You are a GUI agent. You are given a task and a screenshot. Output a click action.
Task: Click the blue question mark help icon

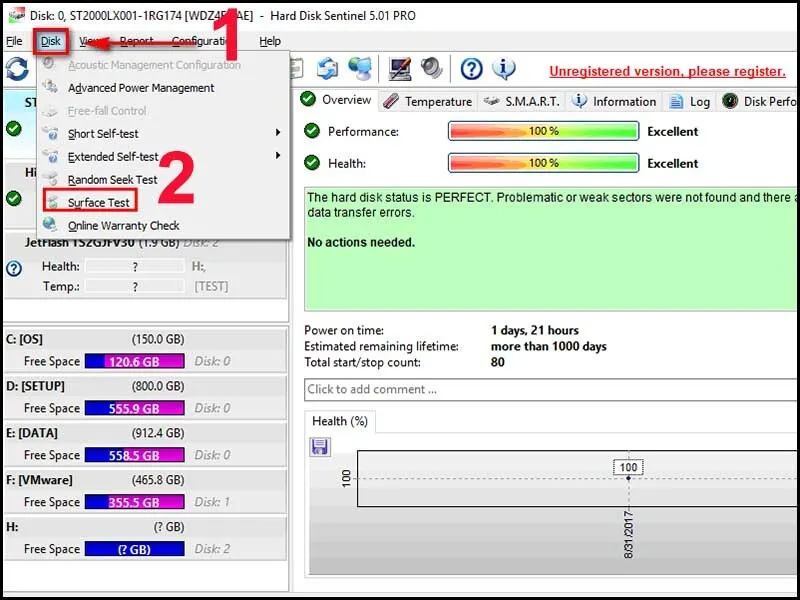coord(471,68)
